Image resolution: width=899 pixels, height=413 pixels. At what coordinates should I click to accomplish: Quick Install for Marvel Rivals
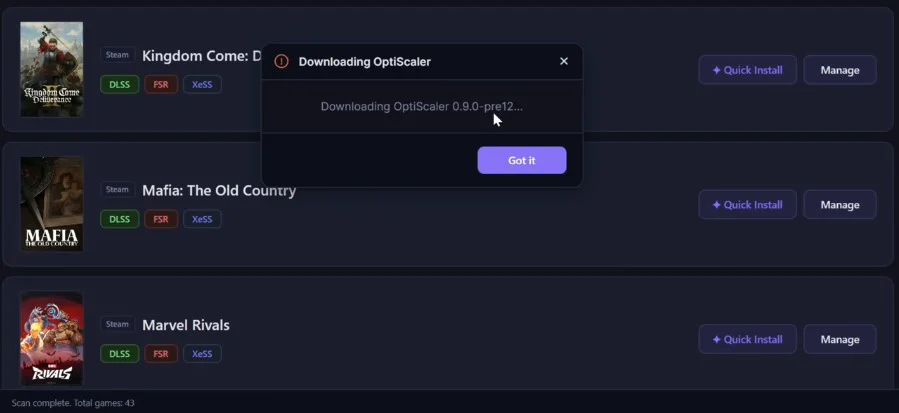pyautogui.click(x=747, y=339)
